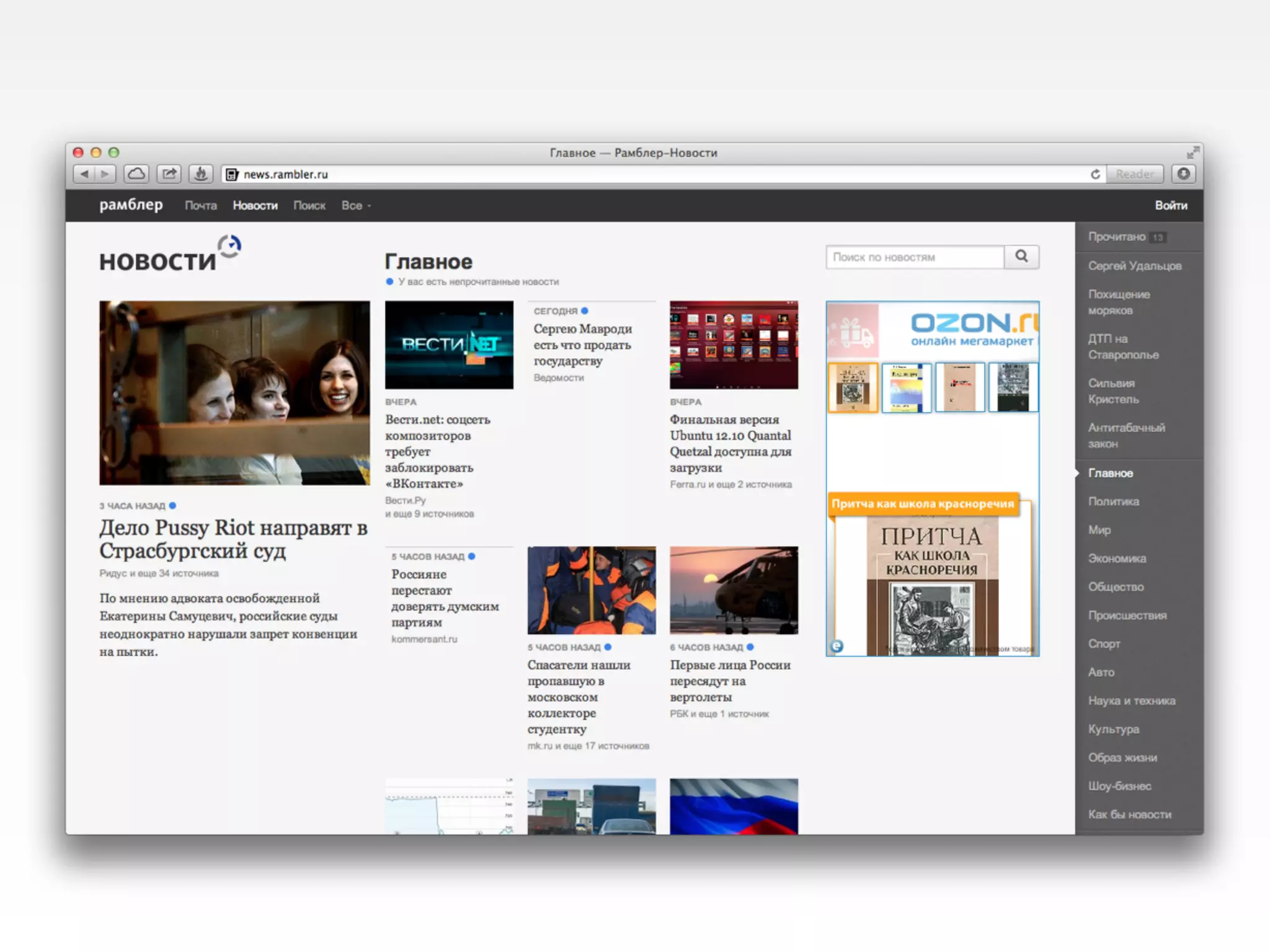Select the fourth book thumbnail in Ozon ad

click(1013, 387)
